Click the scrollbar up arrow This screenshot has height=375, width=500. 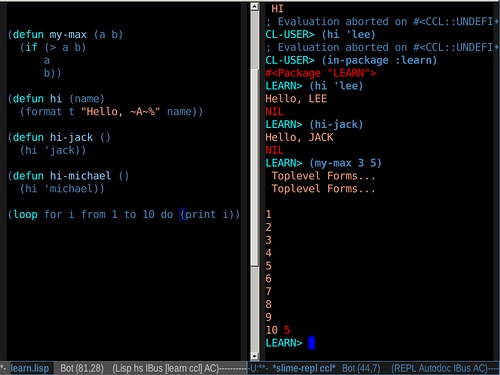tap(254, 7)
